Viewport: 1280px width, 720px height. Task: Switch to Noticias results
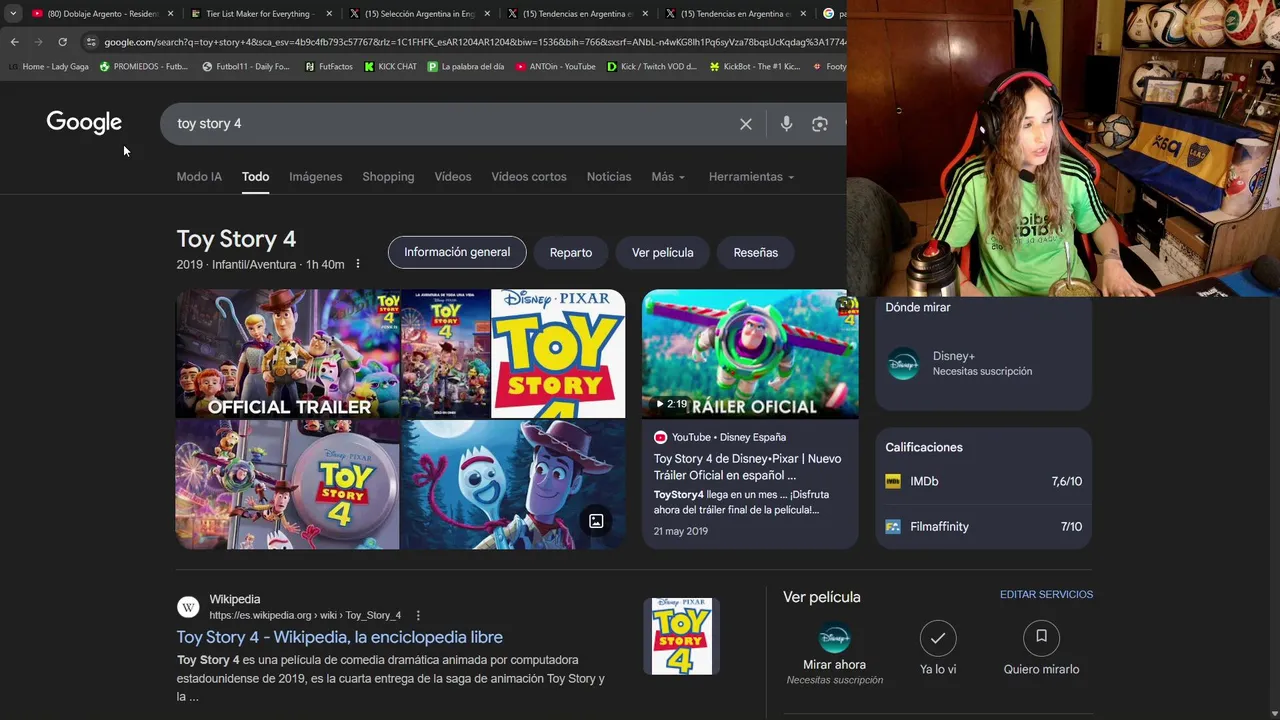pyautogui.click(x=608, y=177)
